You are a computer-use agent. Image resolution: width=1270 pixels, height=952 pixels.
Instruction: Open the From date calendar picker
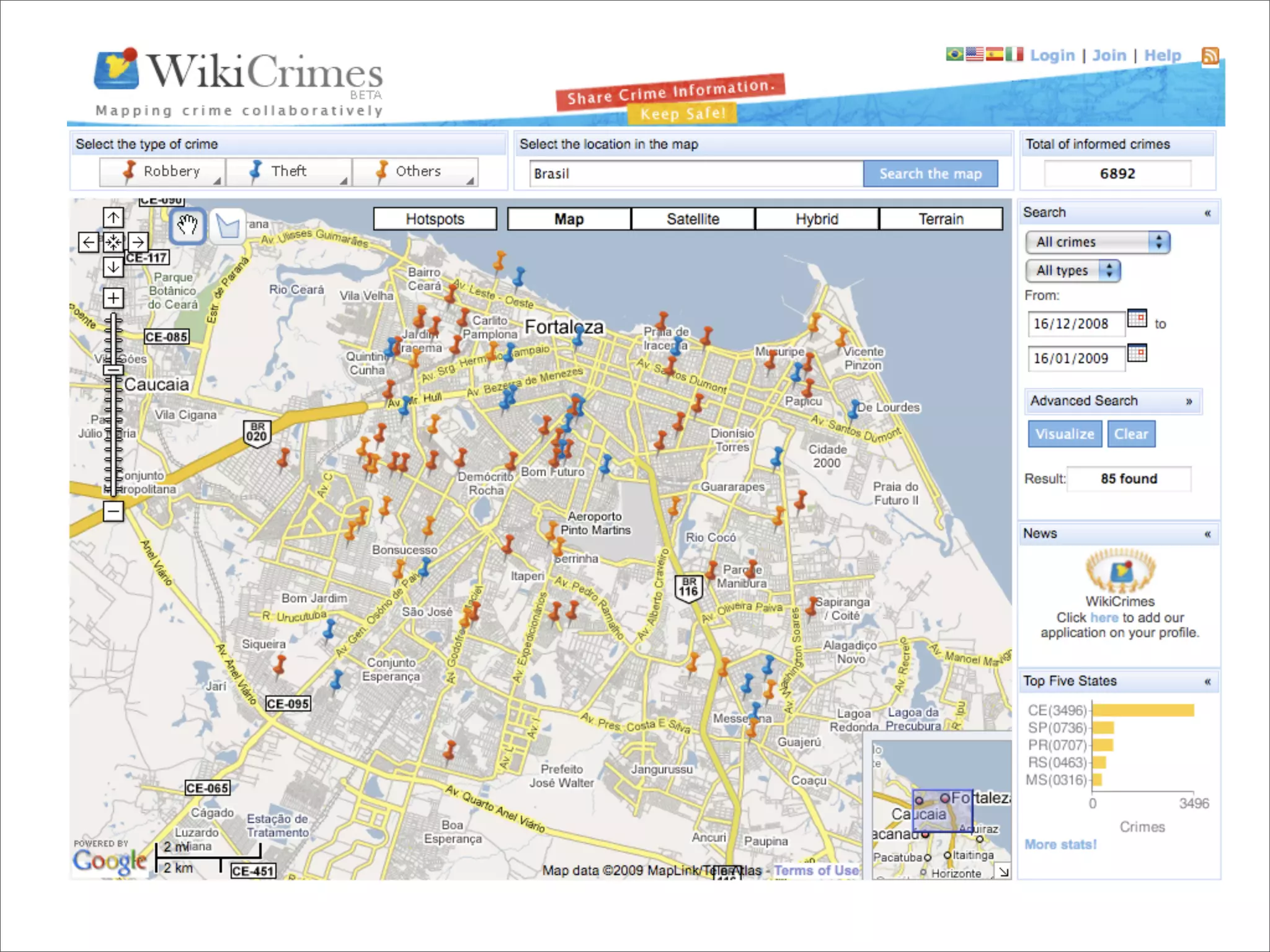click(x=1137, y=319)
